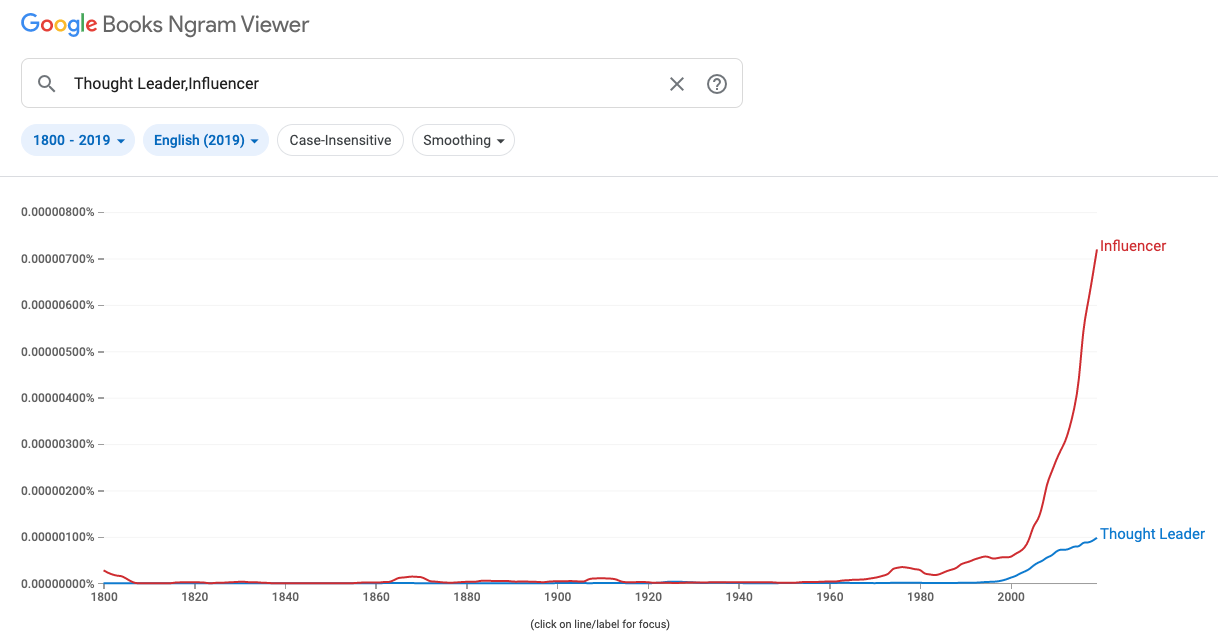Viewport: 1218px width, 633px height.
Task: Click the 1800 mark on the x-axis
Action: coord(104,597)
